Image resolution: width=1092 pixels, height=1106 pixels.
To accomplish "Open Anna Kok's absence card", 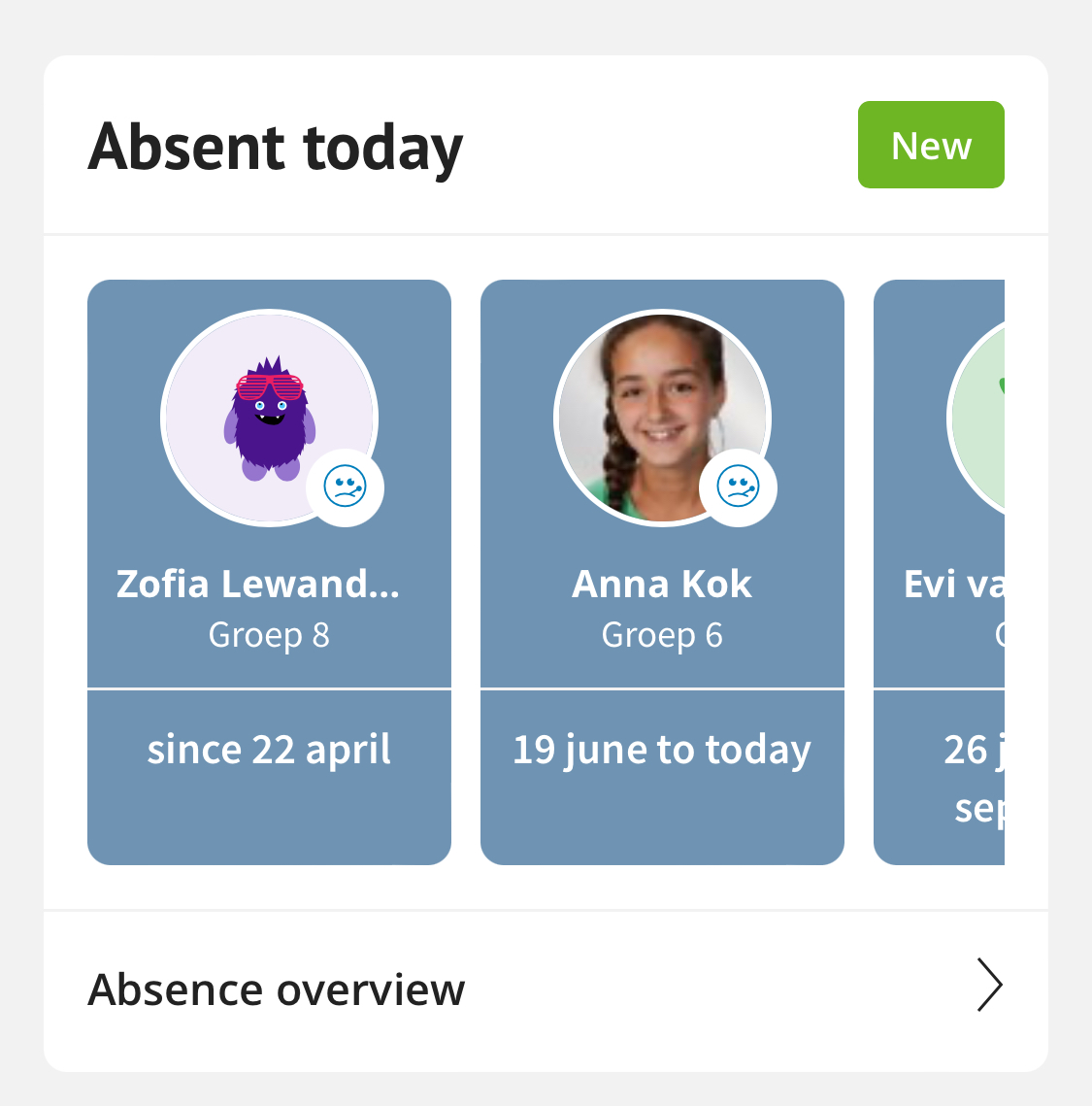I will coord(662,572).
